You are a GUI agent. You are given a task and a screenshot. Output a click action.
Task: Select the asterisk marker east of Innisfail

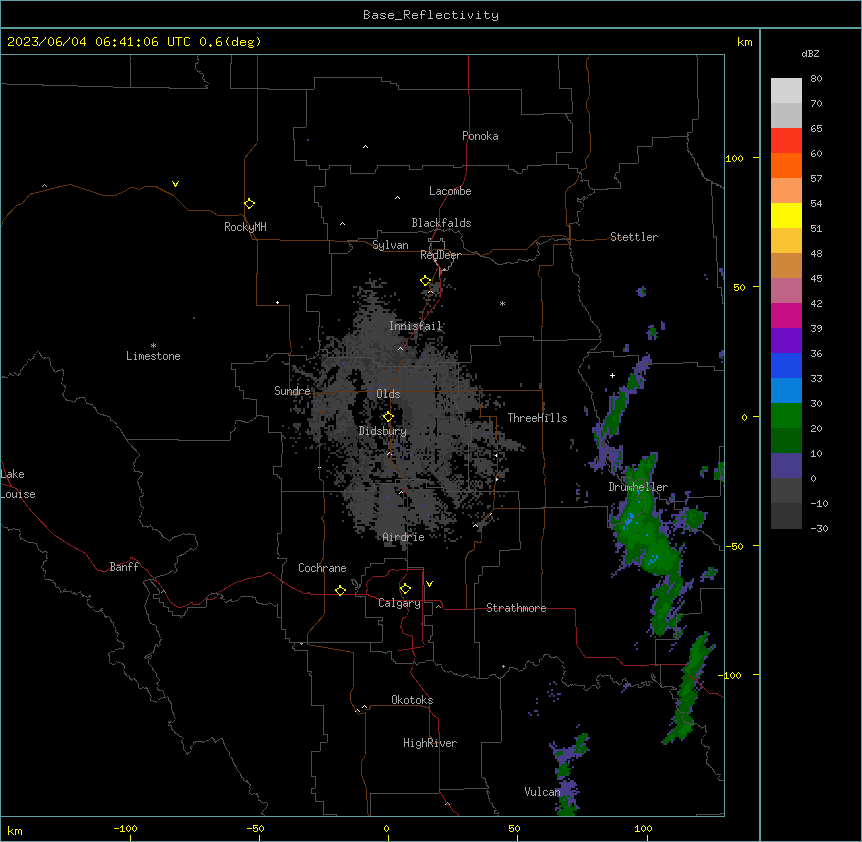[x=502, y=303]
